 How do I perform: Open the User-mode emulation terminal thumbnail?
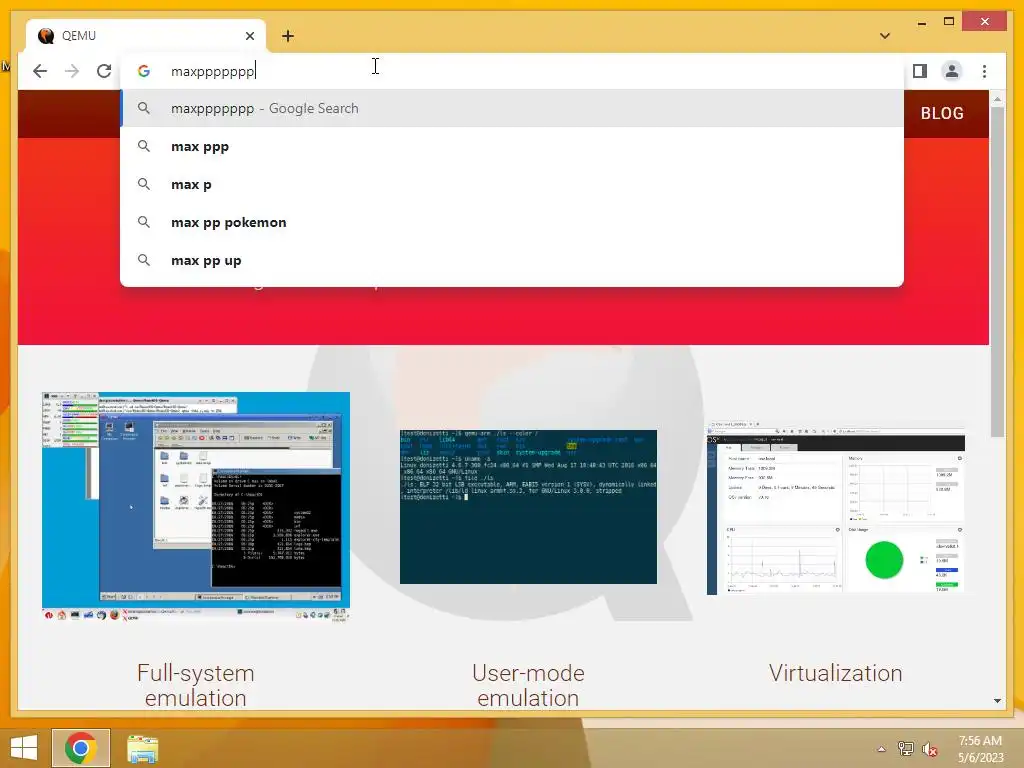pos(528,507)
